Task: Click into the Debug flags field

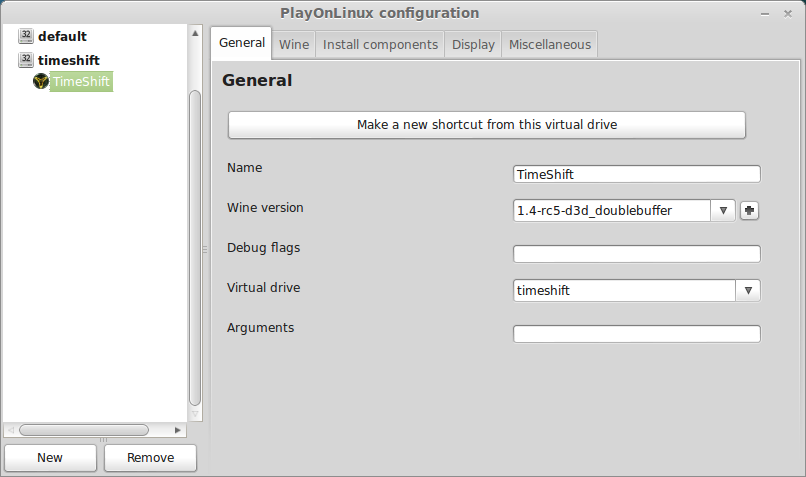Action: click(636, 254)
